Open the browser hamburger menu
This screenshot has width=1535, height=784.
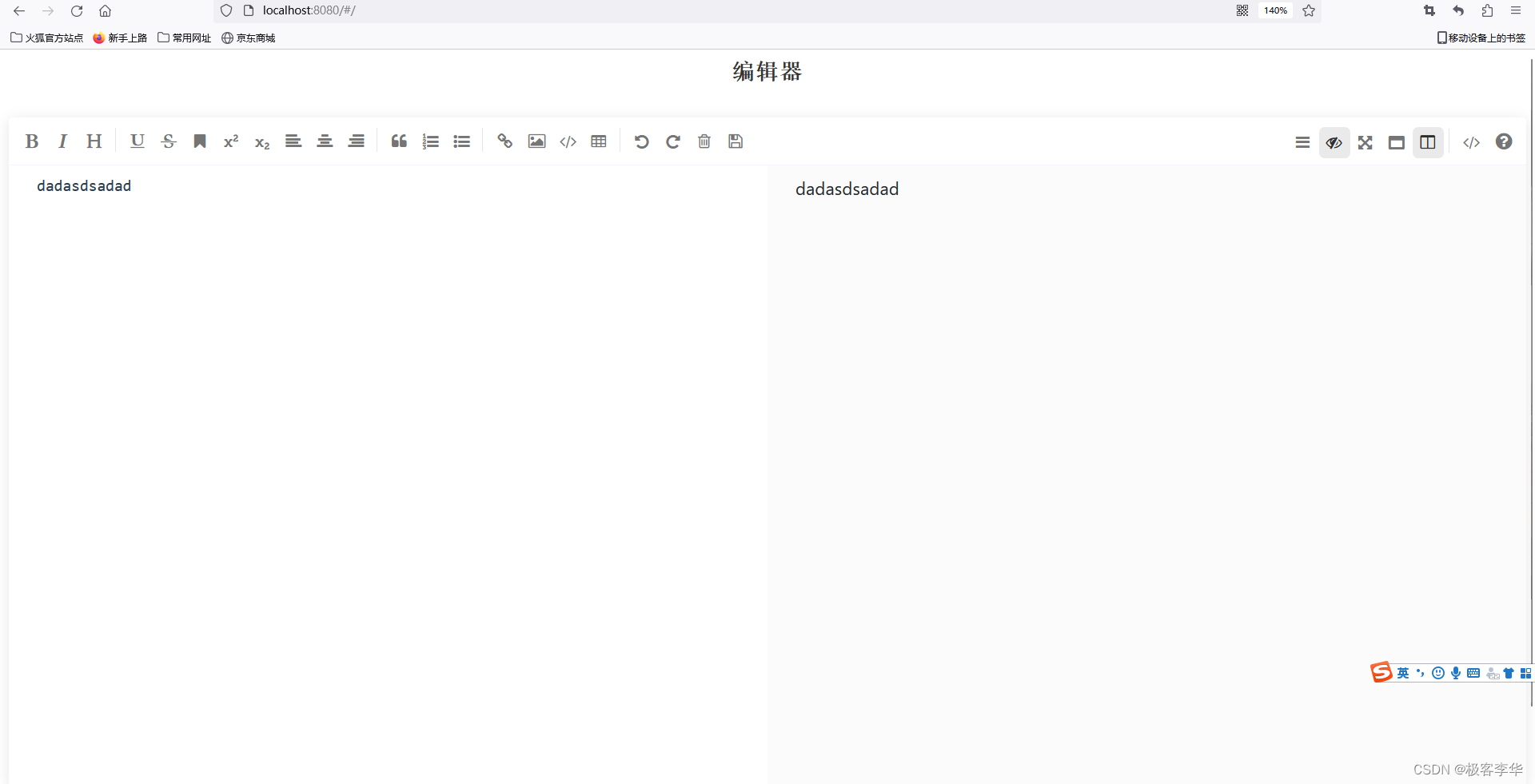pyautogui.click(x=1516, y=10)
